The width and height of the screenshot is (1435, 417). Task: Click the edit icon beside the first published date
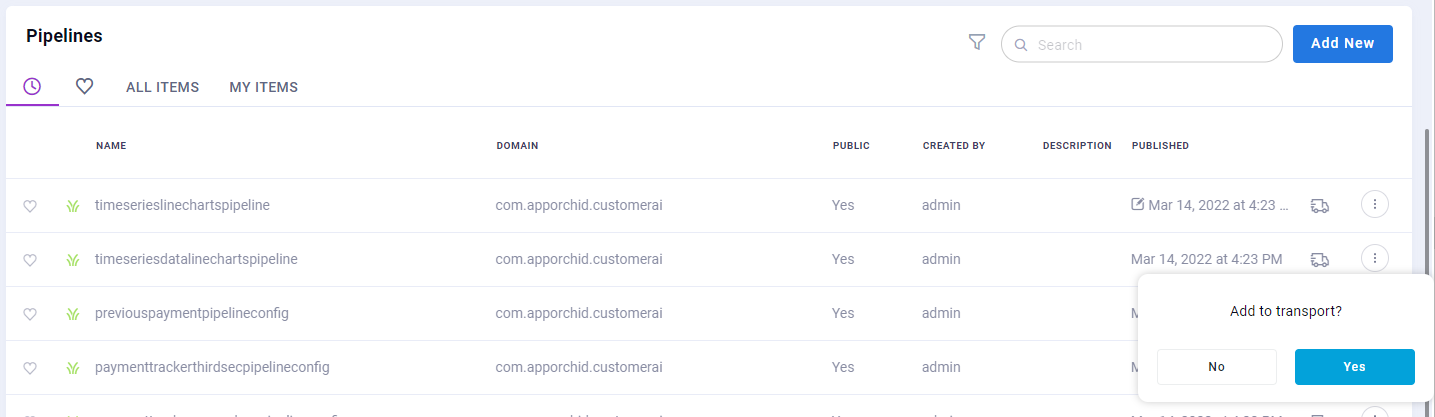1137,204
